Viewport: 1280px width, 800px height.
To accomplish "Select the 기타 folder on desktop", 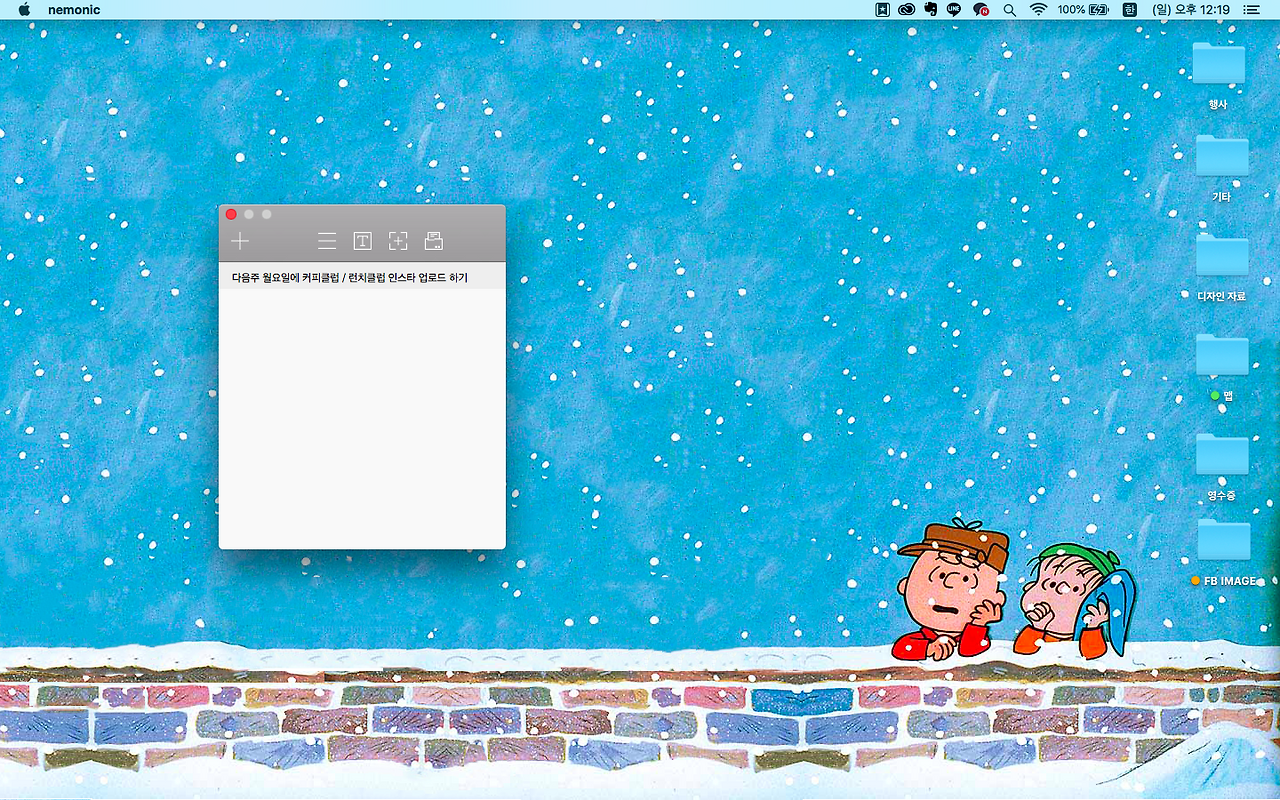I will coord(1222,157).
